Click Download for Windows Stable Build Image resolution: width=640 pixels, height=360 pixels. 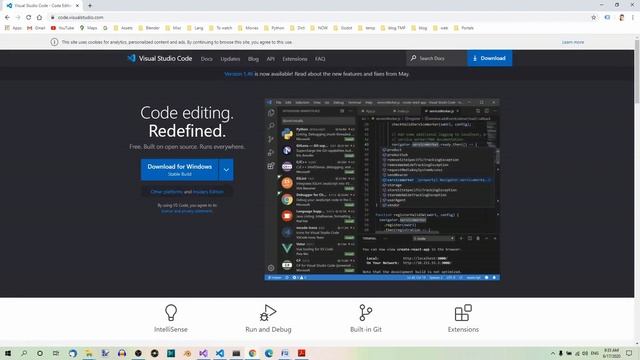[x=180, y=169]
